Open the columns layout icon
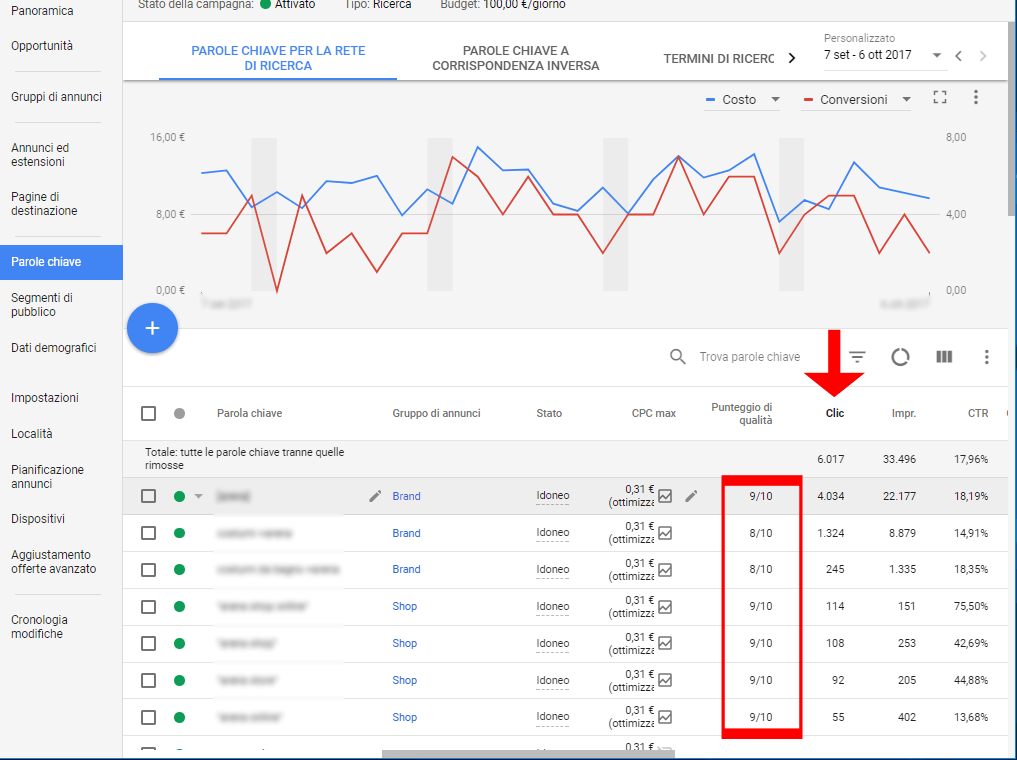 click(x=944, y=357)
